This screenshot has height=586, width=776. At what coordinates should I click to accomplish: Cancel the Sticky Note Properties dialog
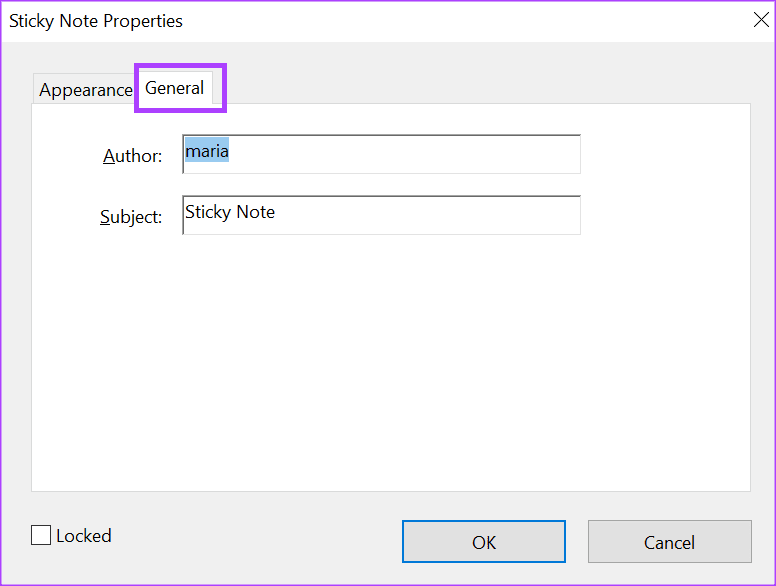click(x=669, y=542)
